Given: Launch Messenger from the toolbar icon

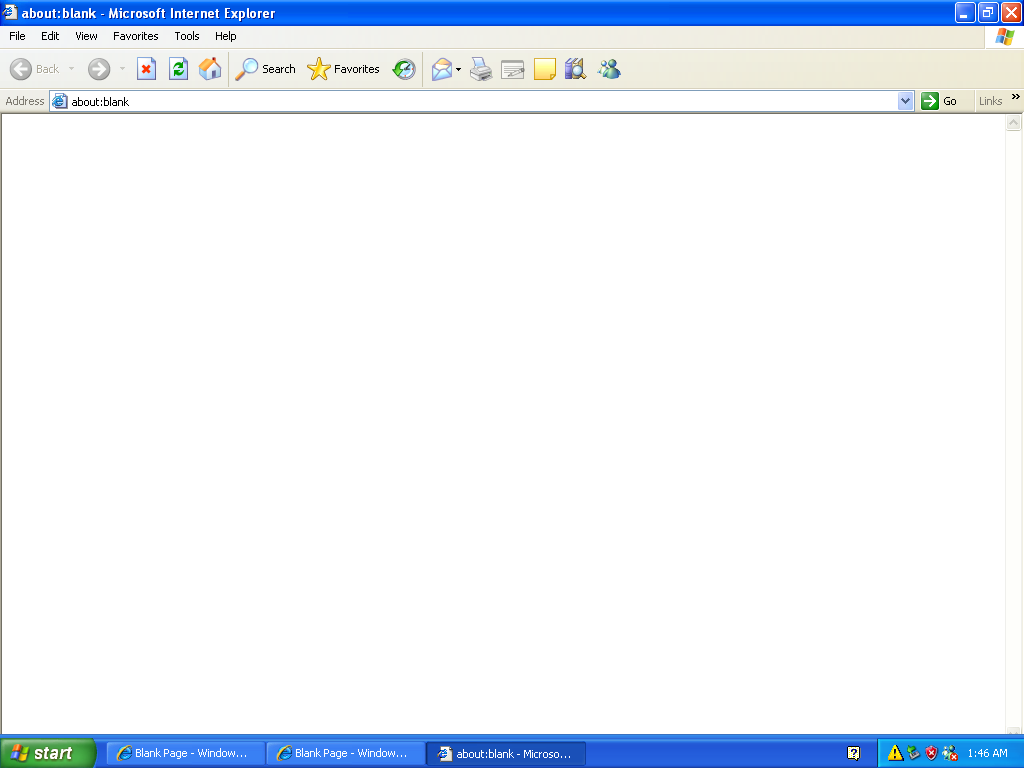Looking at the screenshot, I should pos(609,69).
